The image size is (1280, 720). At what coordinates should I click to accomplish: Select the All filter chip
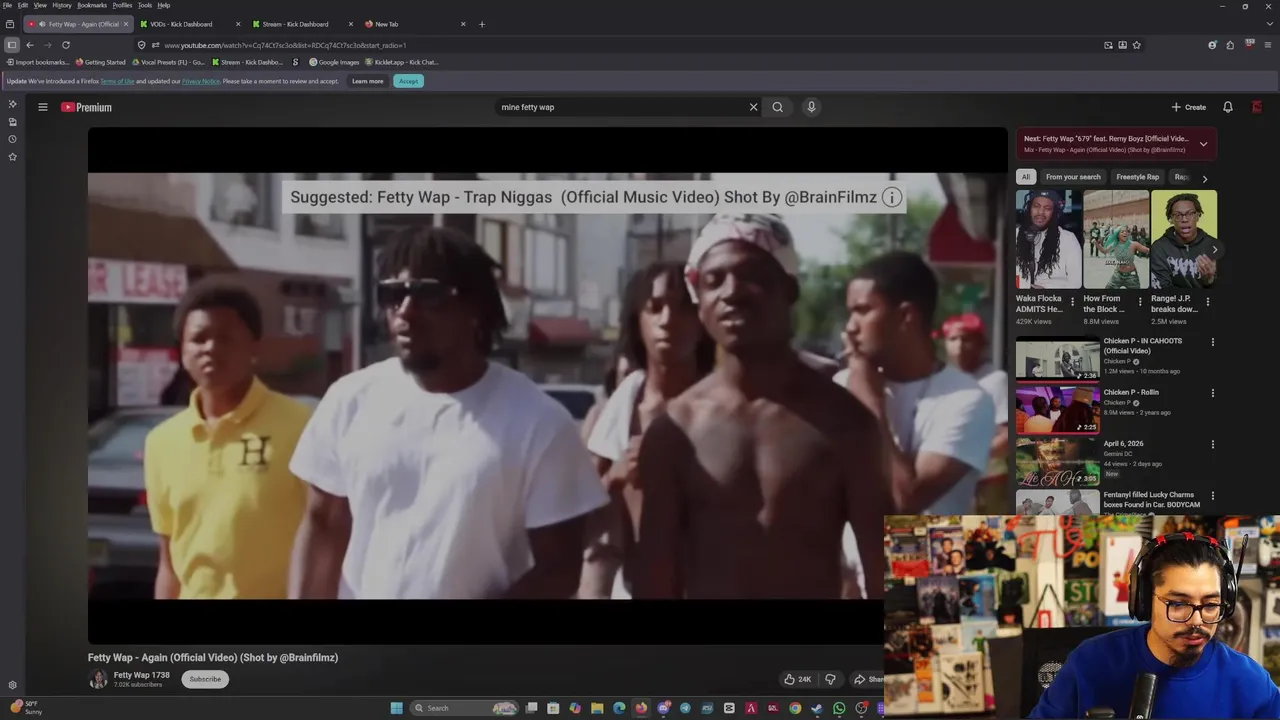[x=1025, y=177]
